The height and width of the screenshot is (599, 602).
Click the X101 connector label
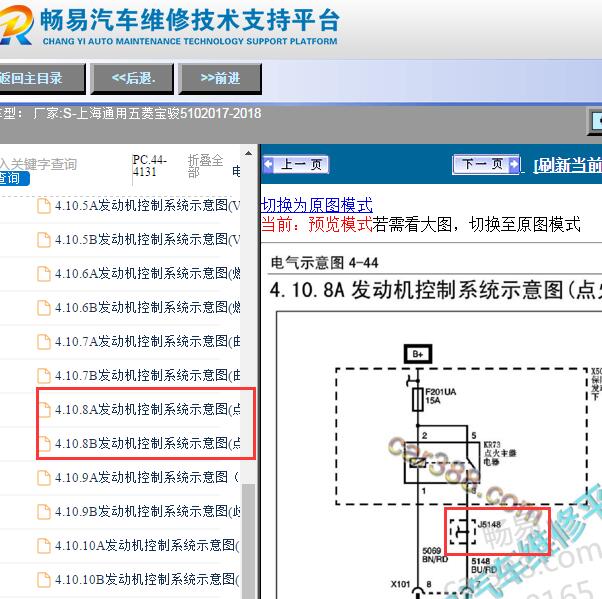(400, 584)
